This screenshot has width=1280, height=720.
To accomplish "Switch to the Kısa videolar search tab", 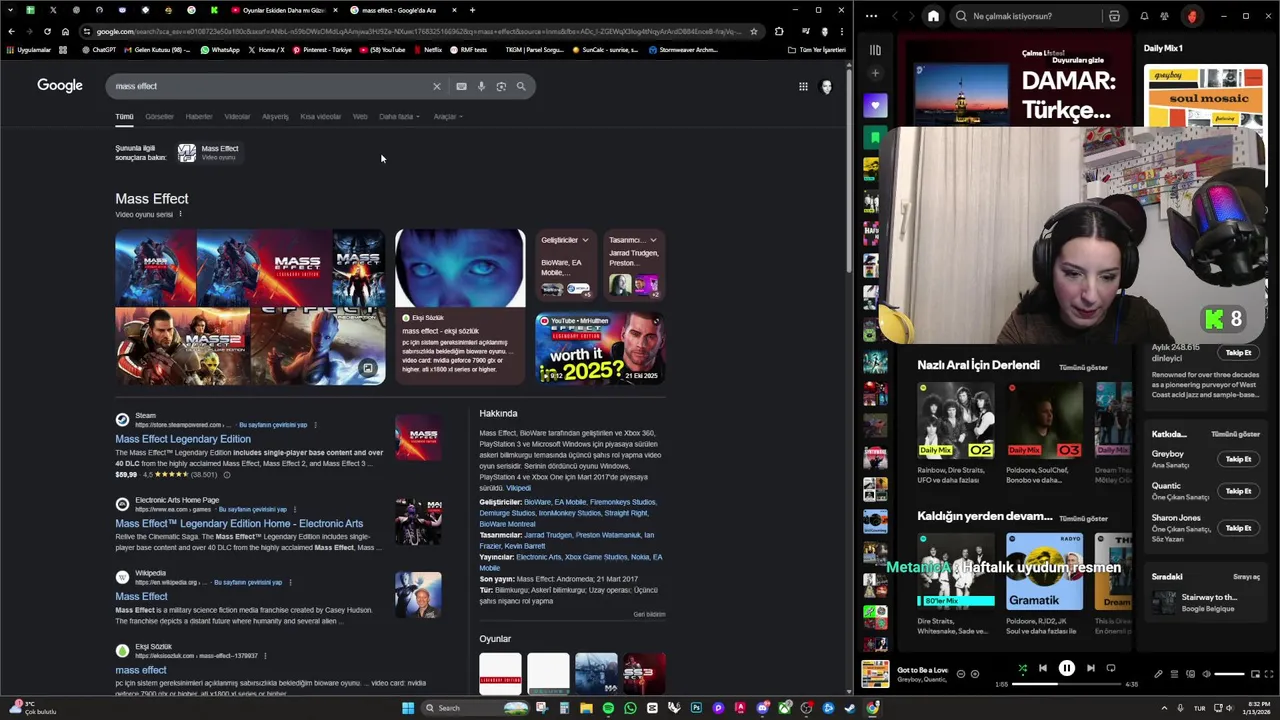I will click(x=321, y=117).
